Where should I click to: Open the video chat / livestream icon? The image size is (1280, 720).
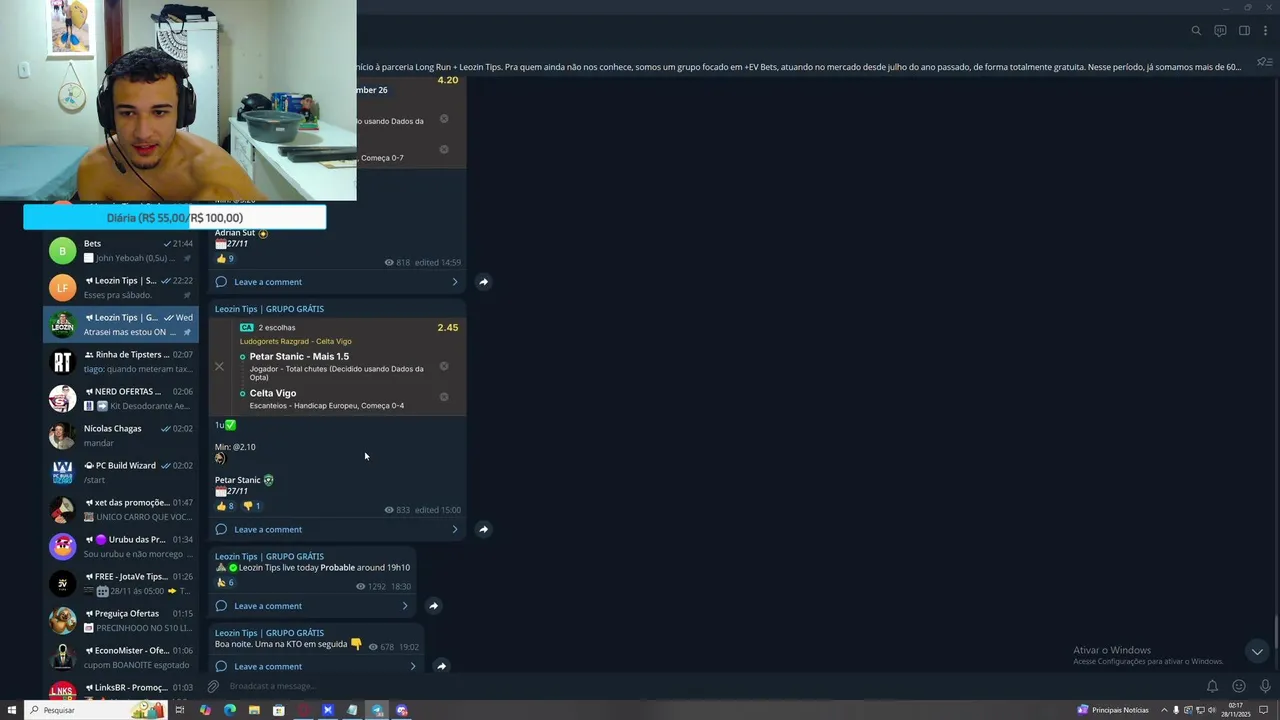(x=1220, y=31)
